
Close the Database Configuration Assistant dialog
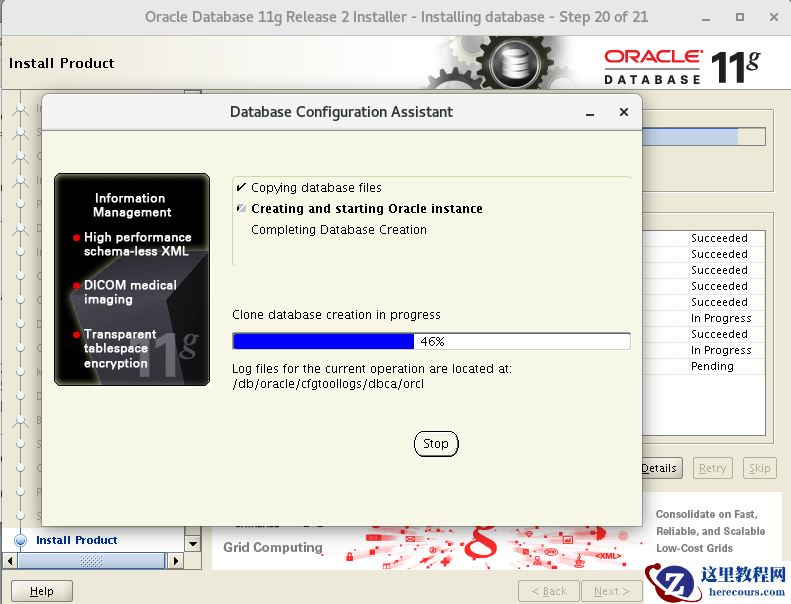coord(624,112)
